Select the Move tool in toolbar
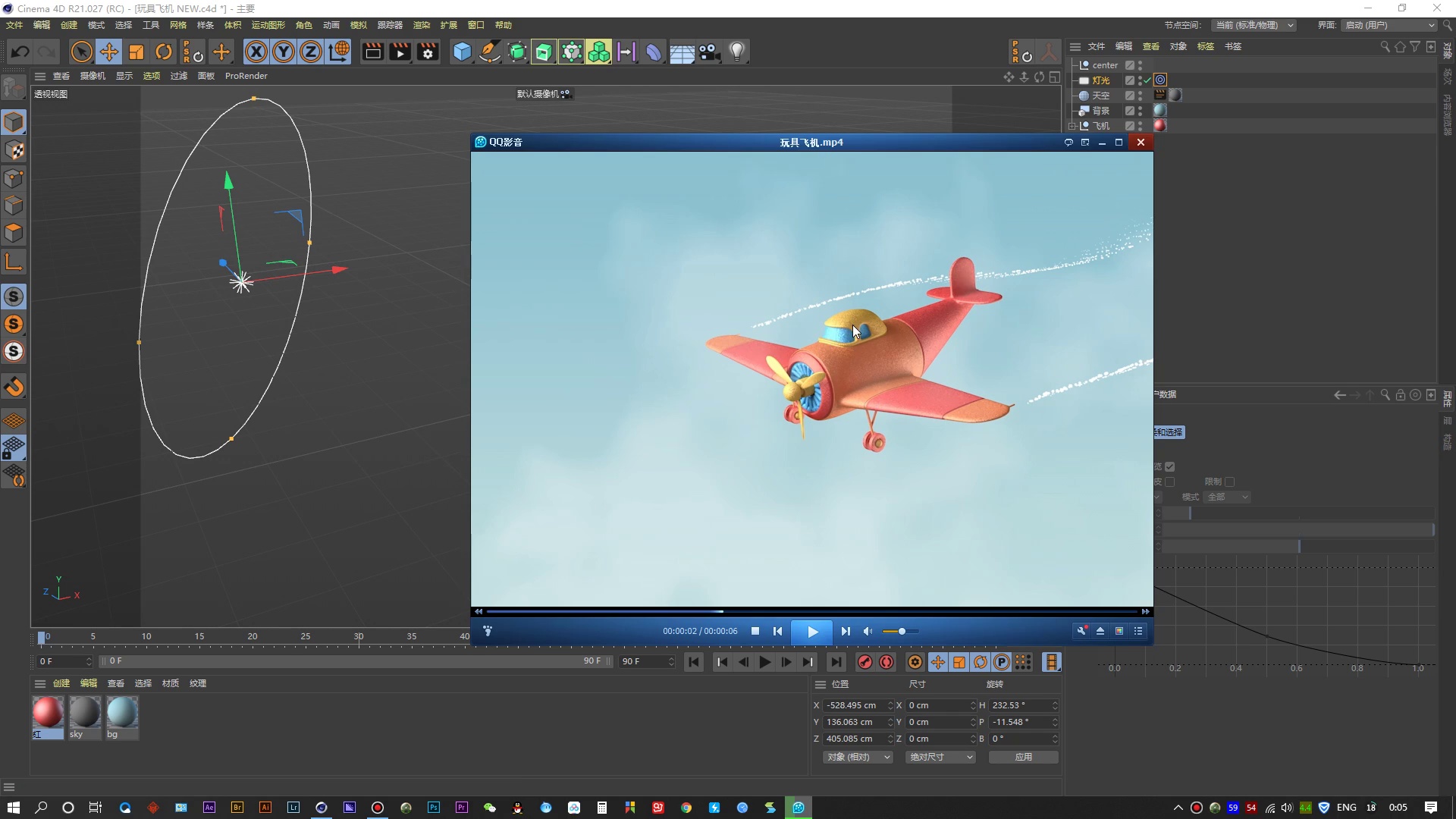 (x=109, y=52)
